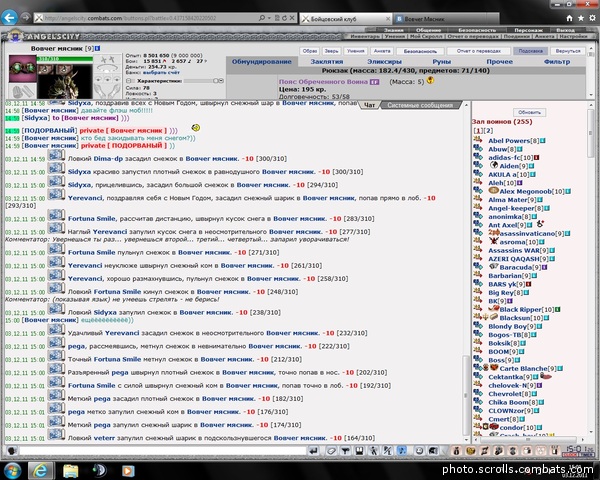Image resolution: width=600 pixels, height=480 pixels.
Task: Collapse the Характеристики section minus box
Action: [129, 81]
